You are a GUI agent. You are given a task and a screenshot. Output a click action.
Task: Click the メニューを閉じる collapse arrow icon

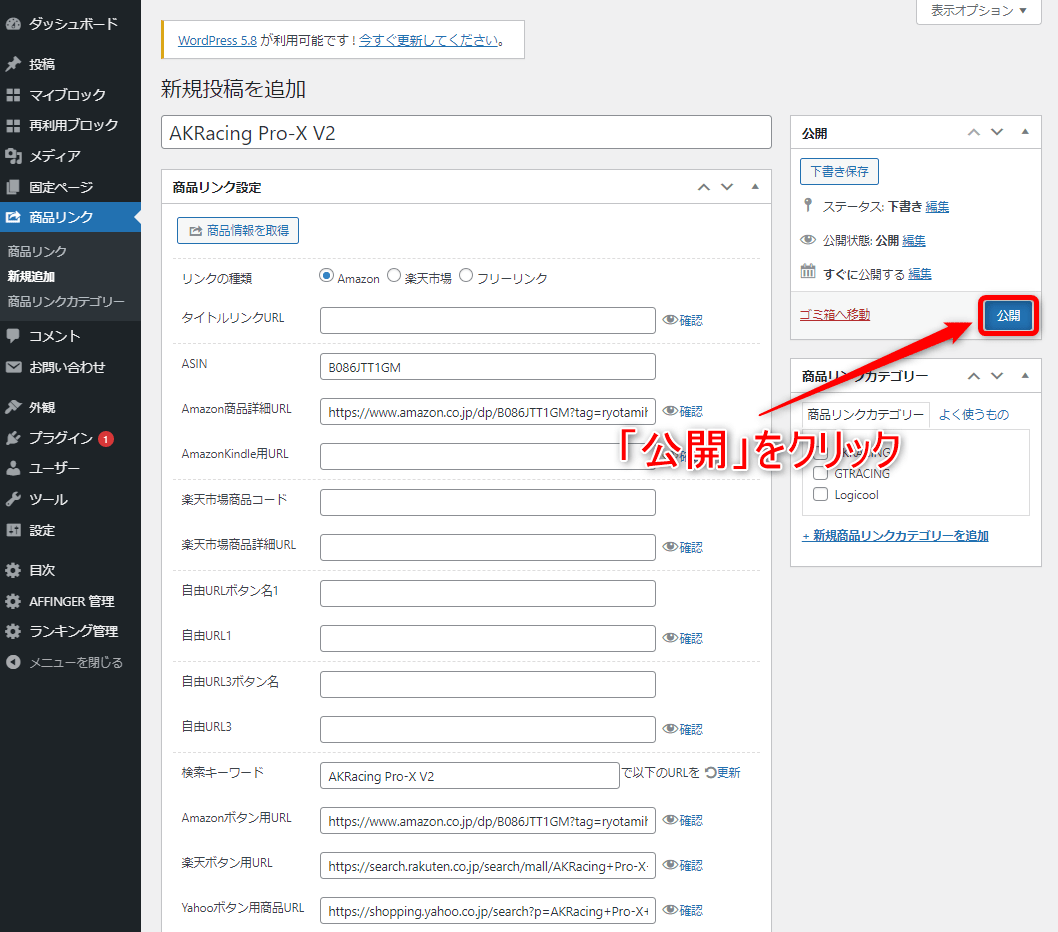[13, 663]
